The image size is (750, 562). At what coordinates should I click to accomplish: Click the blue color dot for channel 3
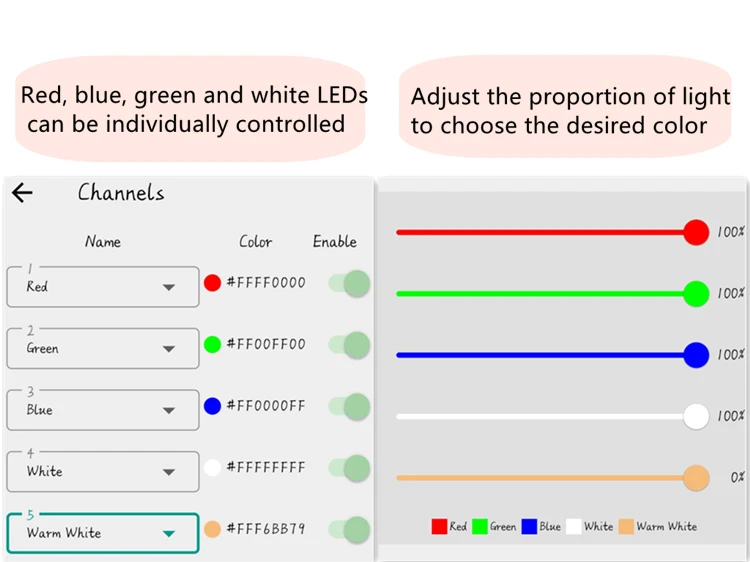point(212,406)
